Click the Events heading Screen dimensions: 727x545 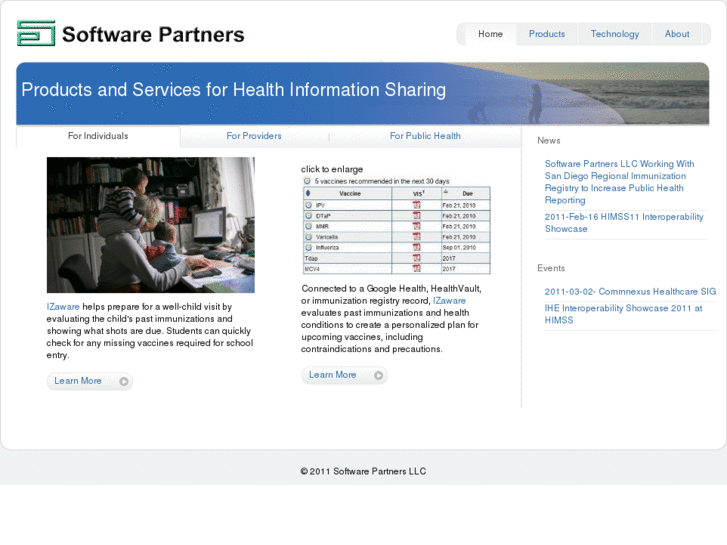(551, 268)
